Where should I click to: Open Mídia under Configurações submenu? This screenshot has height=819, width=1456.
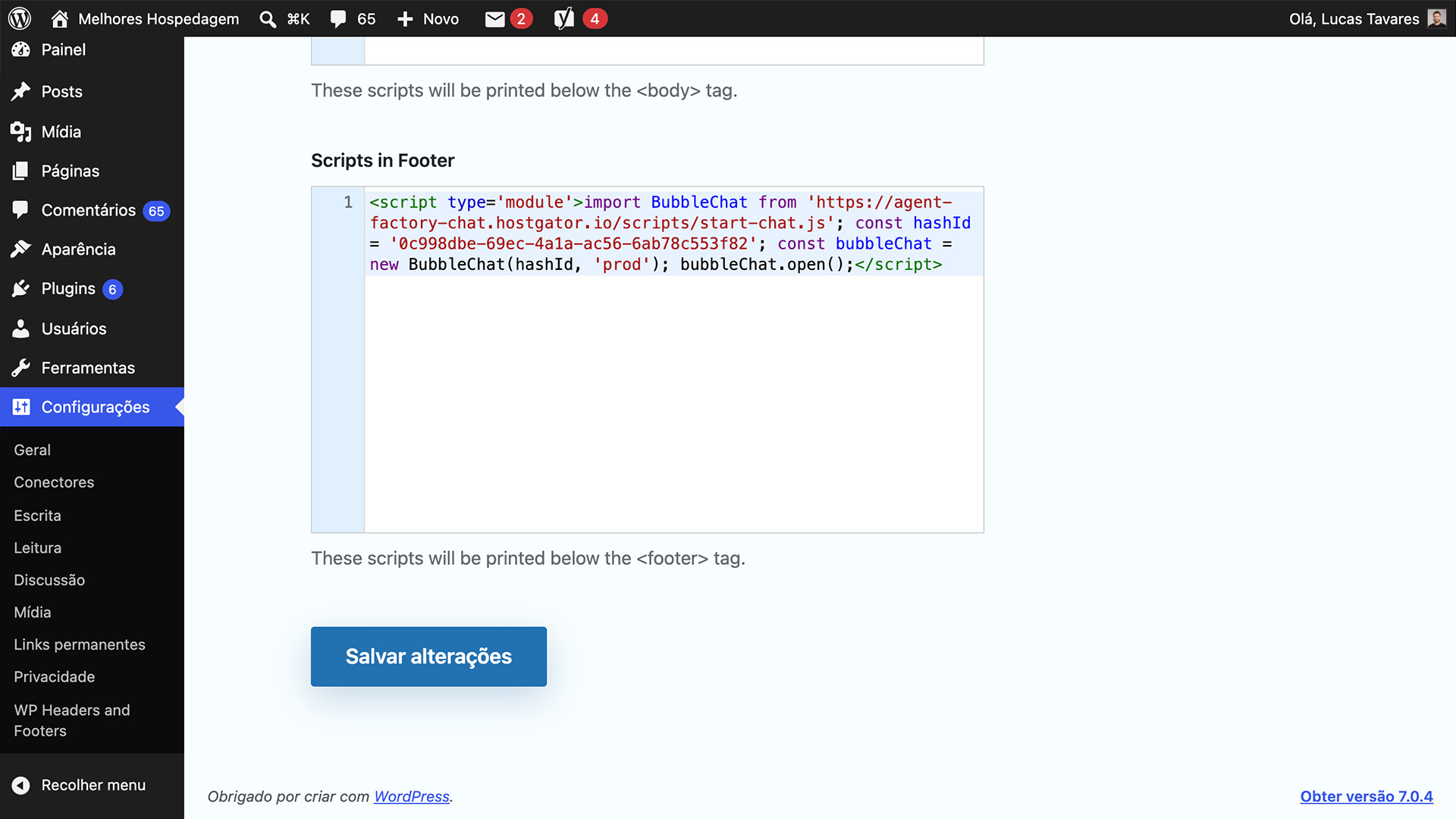[33, 612]
